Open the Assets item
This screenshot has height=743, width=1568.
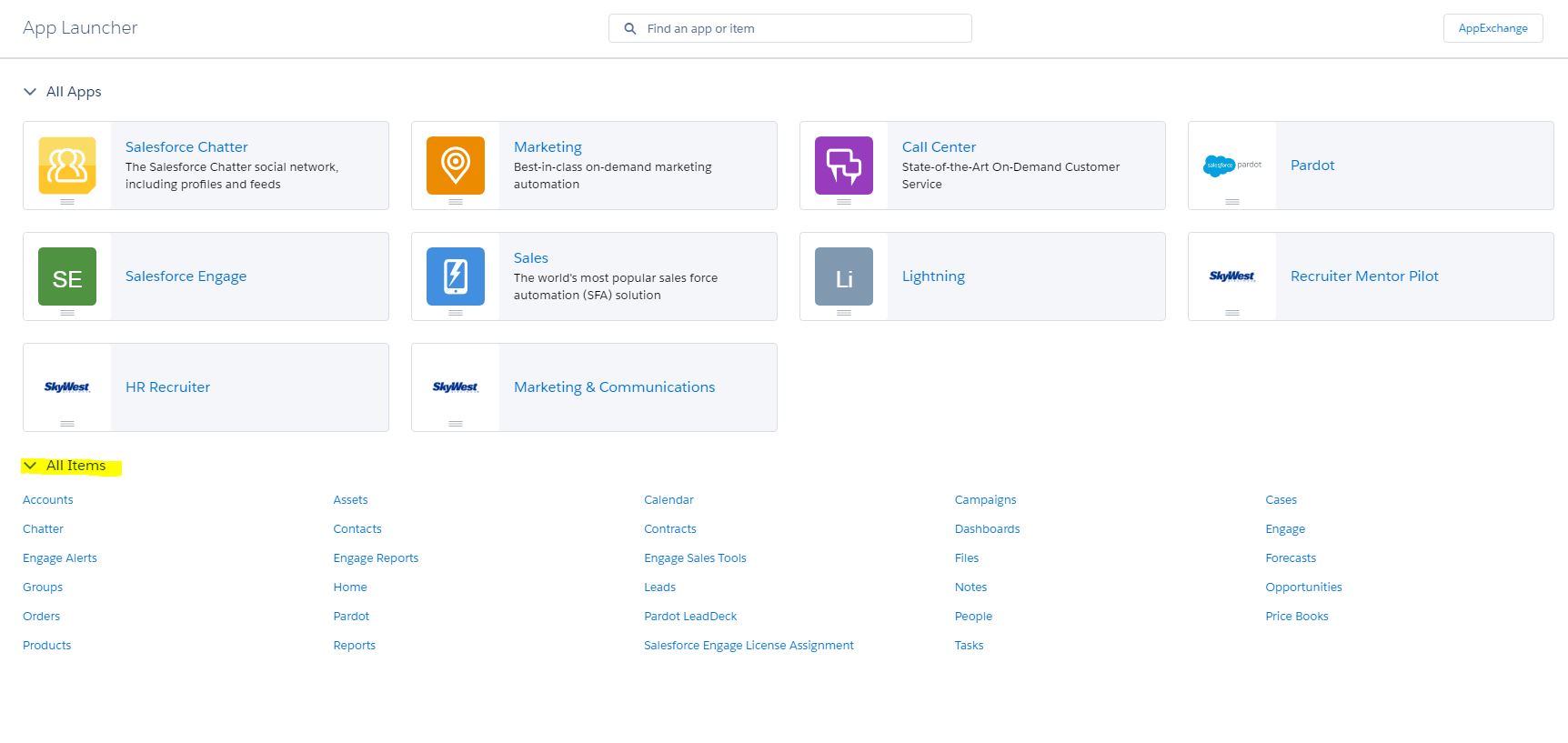tap(350, 499)
